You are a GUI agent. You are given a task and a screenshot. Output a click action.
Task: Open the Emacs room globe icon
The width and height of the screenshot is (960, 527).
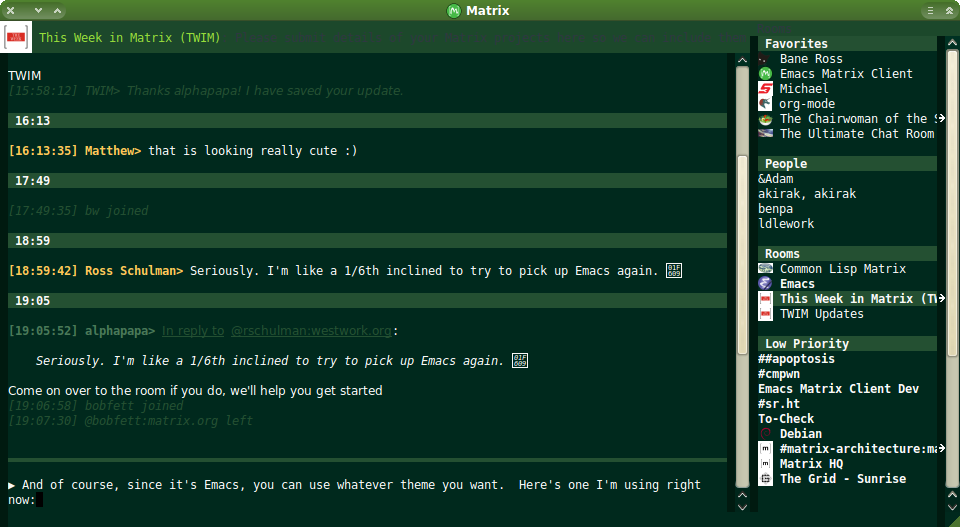(765, 284)
